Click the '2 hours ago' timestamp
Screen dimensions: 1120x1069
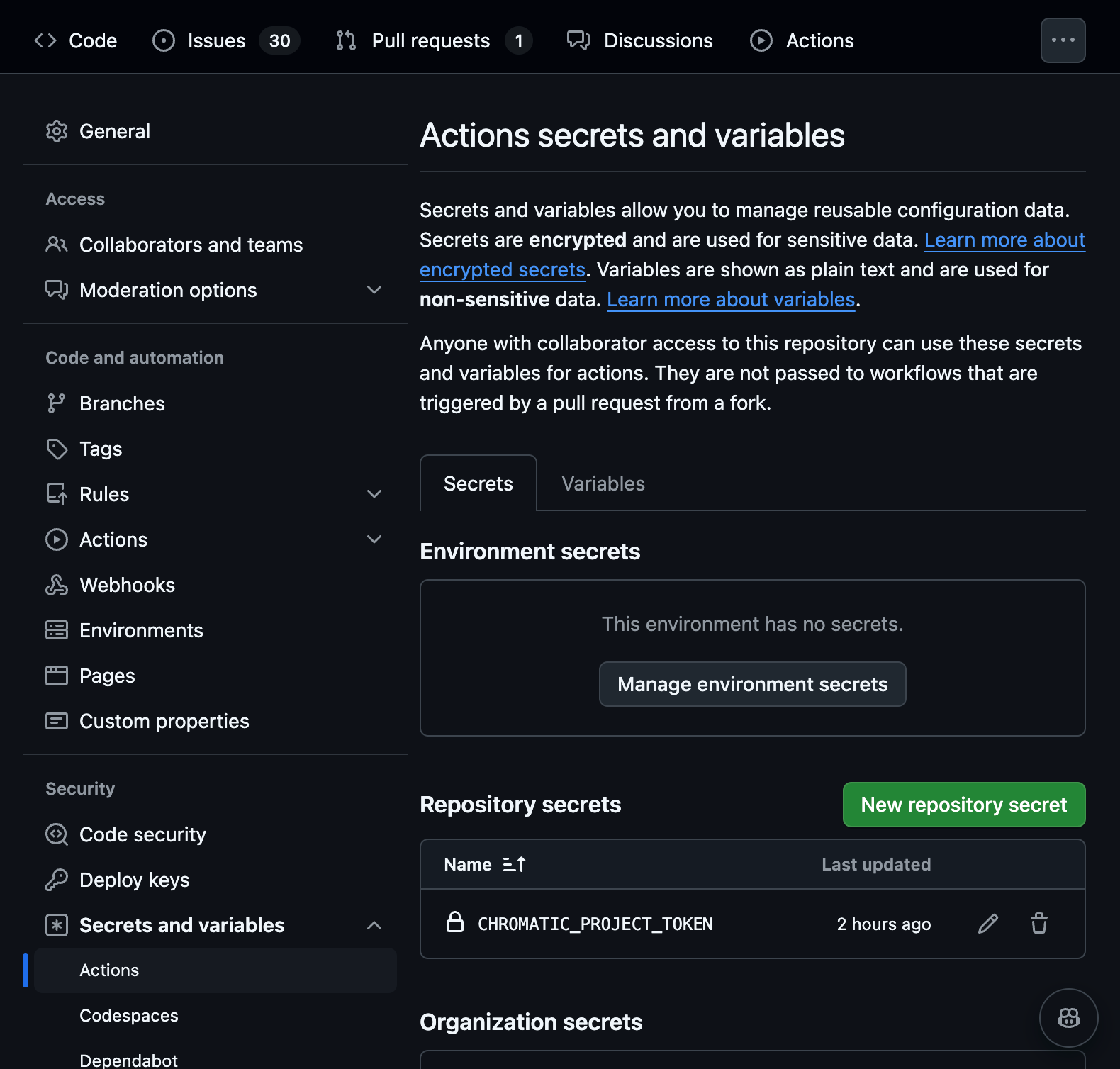[x=884, y=924]
